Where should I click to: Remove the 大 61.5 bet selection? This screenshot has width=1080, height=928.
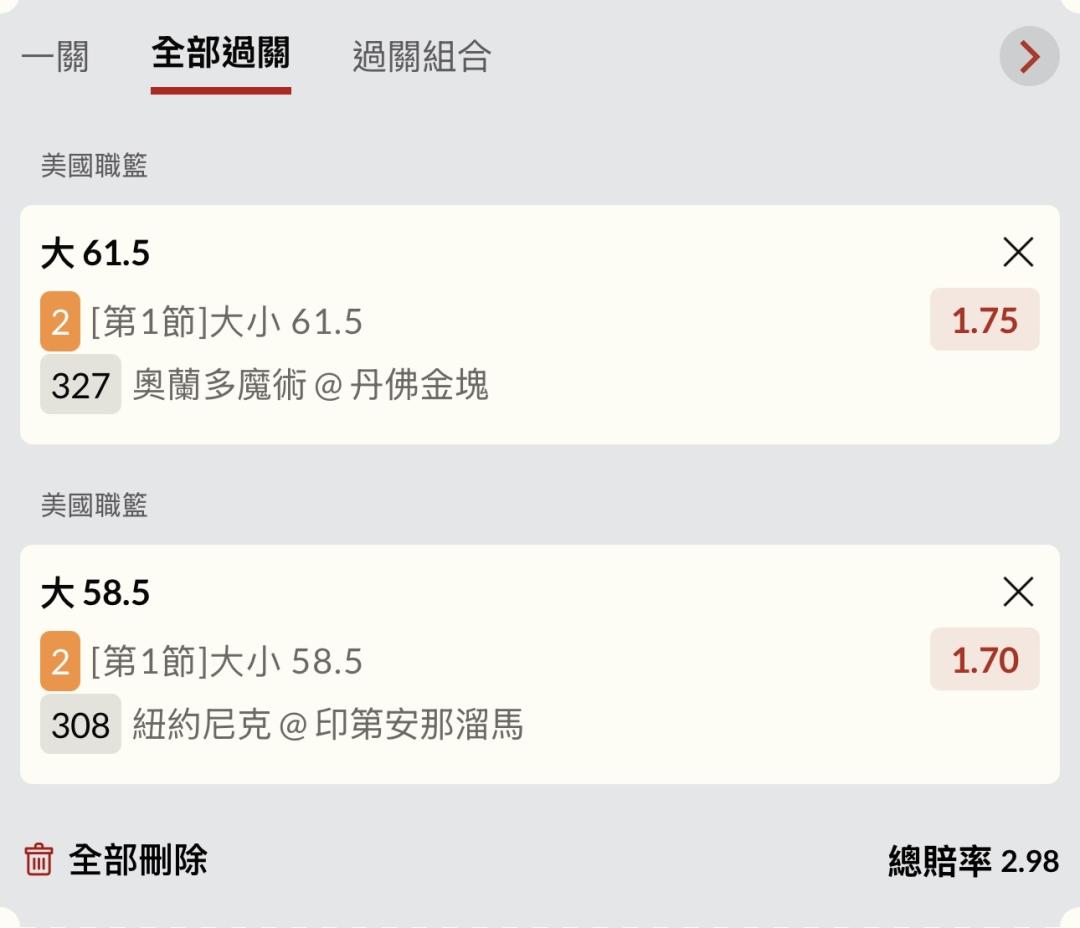(x=1018, y=253)
